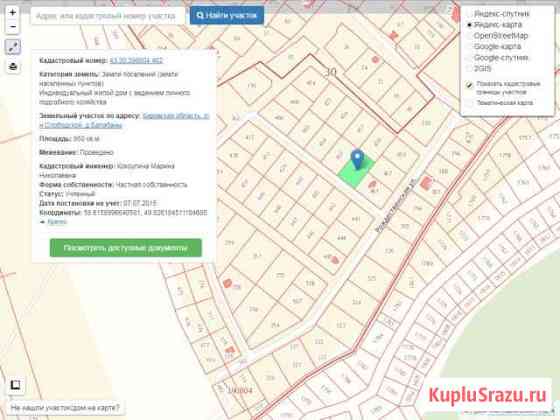Enable the Тематическая карта checkbox
560x420 pixels.
tap(469, 103)
